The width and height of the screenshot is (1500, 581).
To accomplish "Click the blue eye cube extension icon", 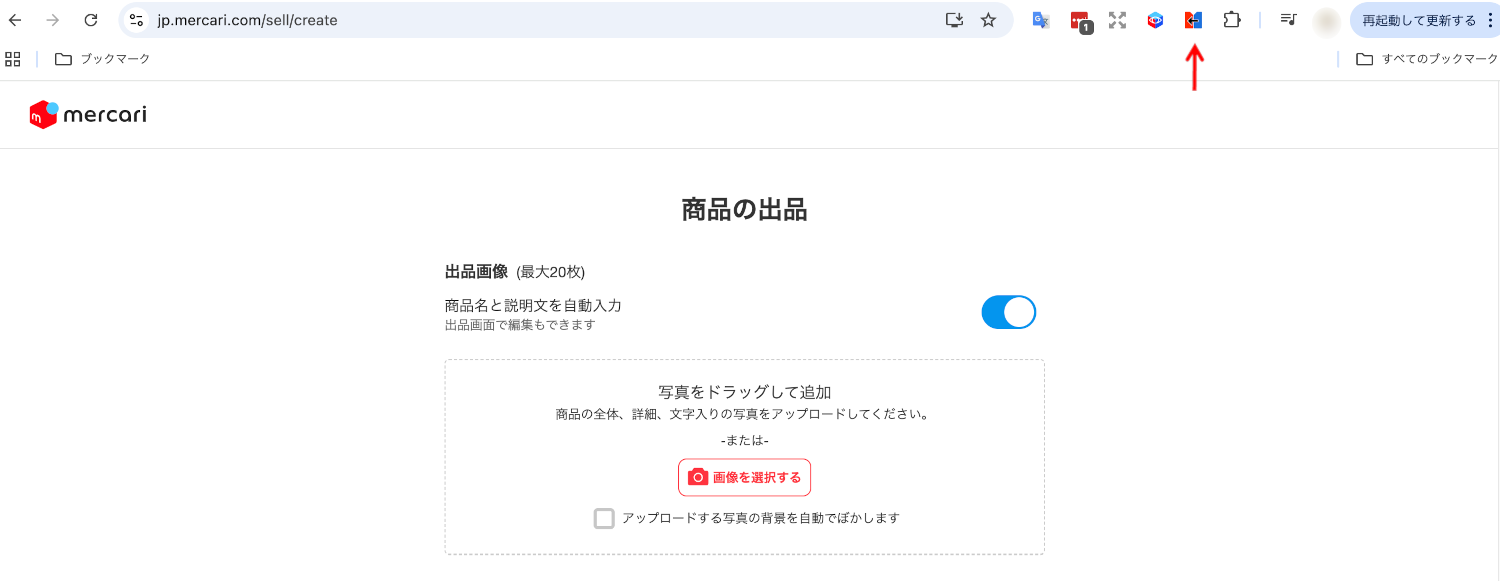I will [1155, 20].
